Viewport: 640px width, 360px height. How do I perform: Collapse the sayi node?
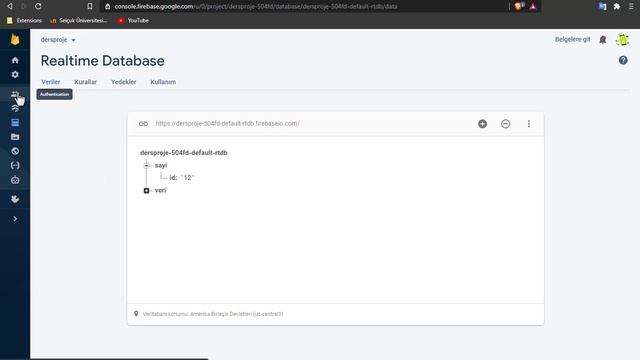146,165
